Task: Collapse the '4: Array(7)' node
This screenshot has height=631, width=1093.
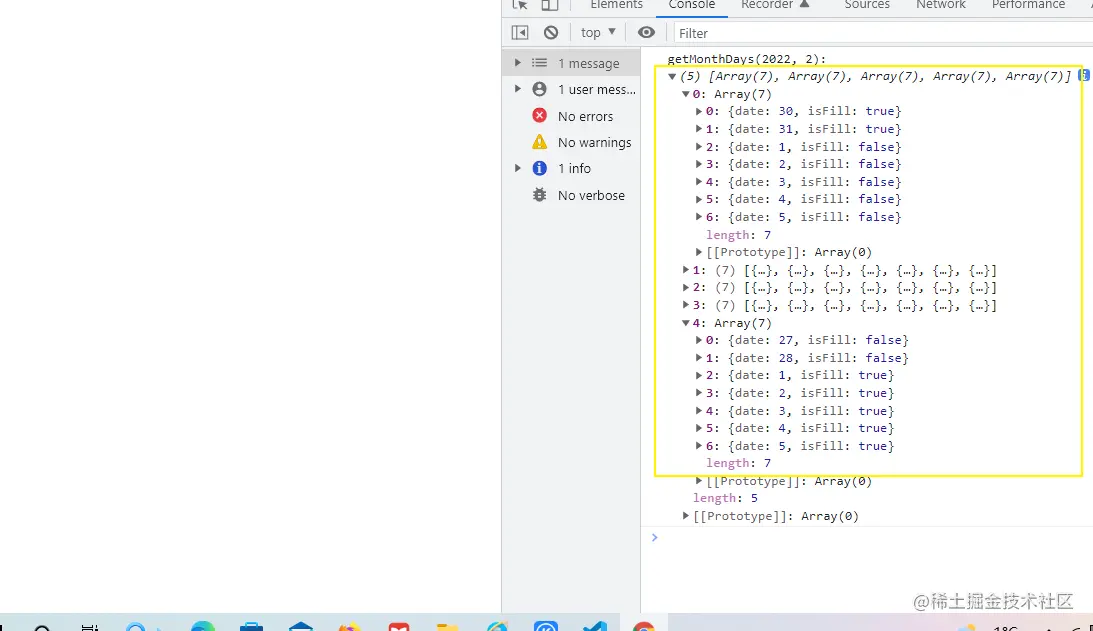Action: click(685, 323)
